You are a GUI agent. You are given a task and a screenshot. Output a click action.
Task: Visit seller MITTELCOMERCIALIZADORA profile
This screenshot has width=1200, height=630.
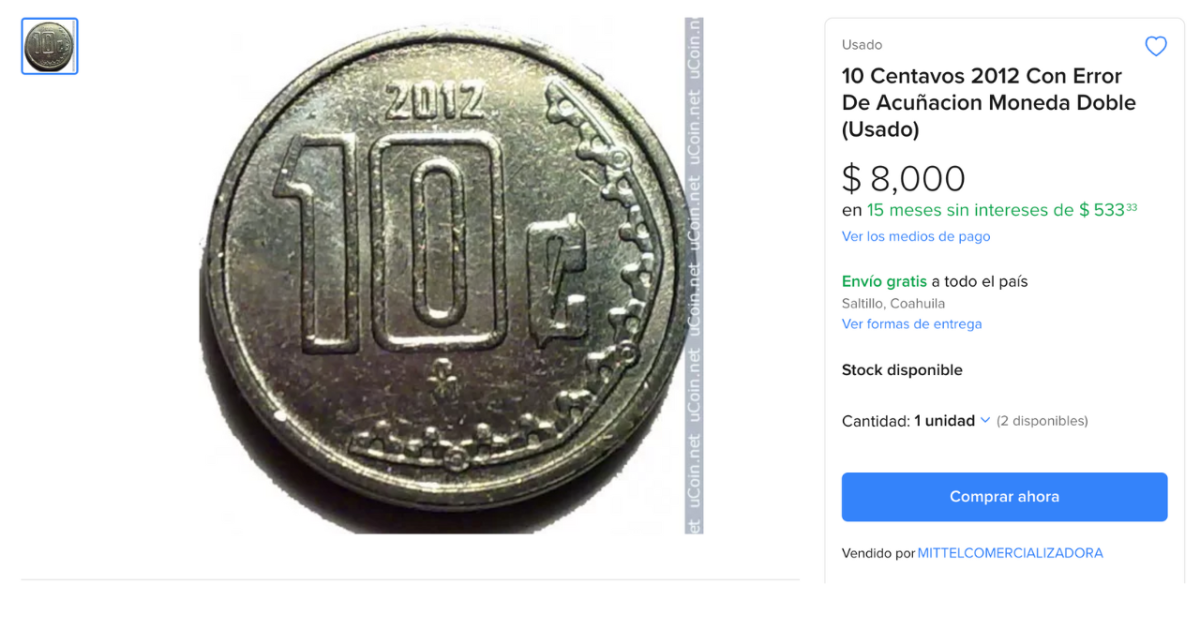pyautogui.click(x=1010, y=553)
